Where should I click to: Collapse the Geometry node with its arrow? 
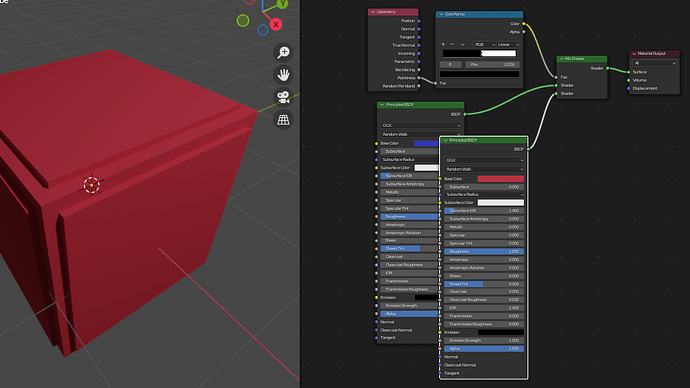point(373,12)
